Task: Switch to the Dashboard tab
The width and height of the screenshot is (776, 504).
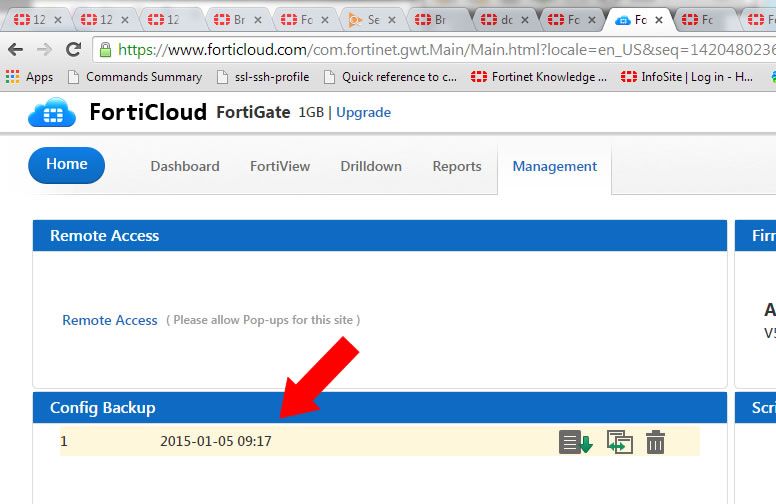Action: pyautogui.click(x=185, y=166)
